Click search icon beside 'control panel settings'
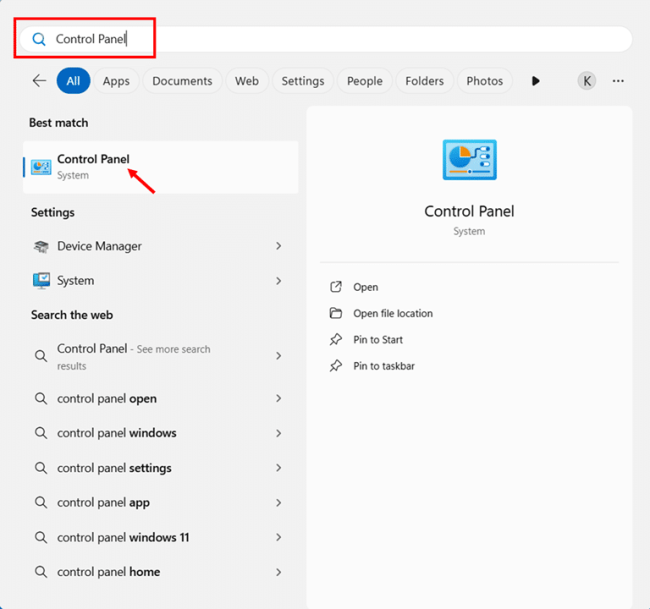The width and height of the screenshot is (650, 609). tap(41, 468)
